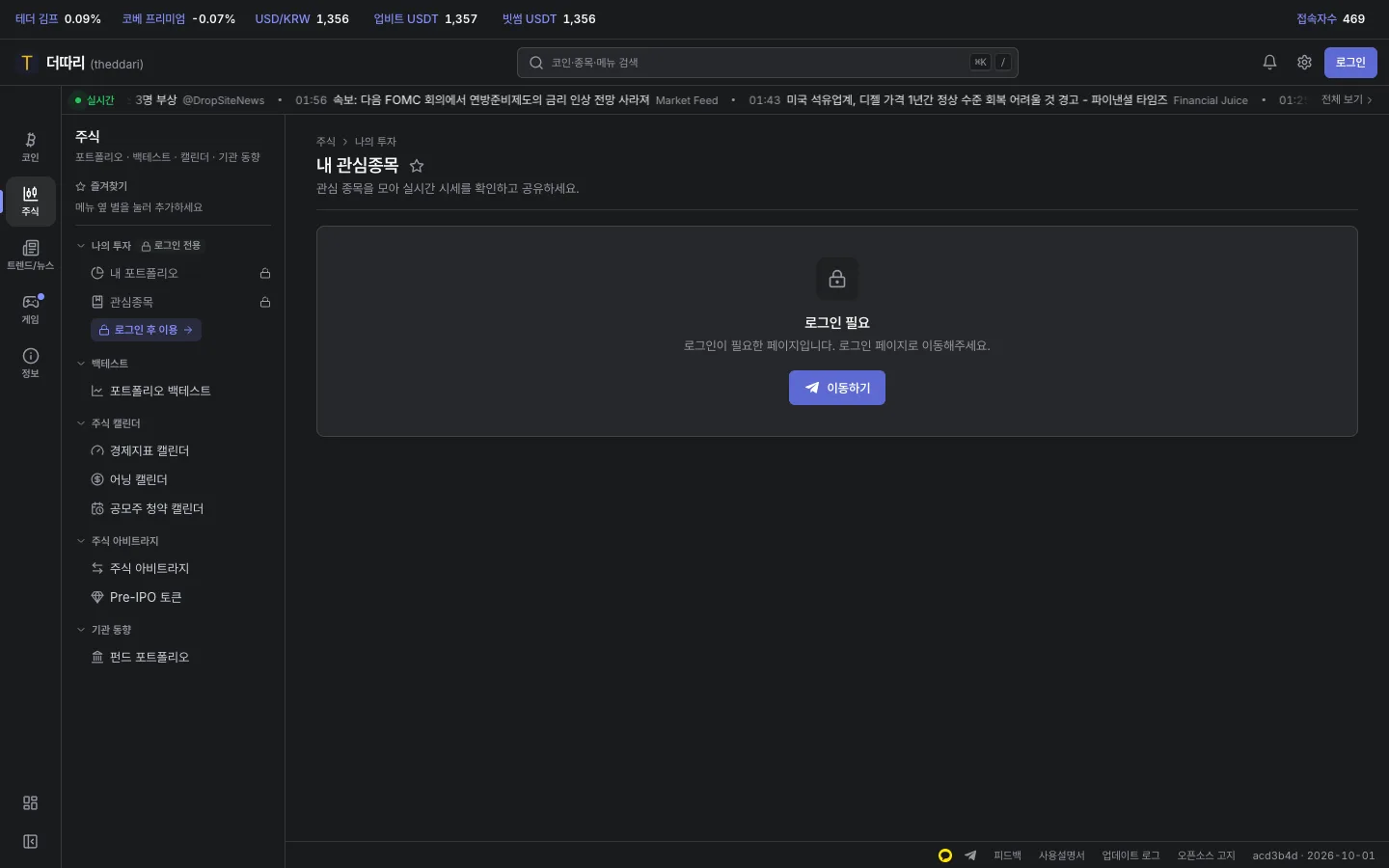
Task: Open the 게임 sidebar section
Action: 30,309
